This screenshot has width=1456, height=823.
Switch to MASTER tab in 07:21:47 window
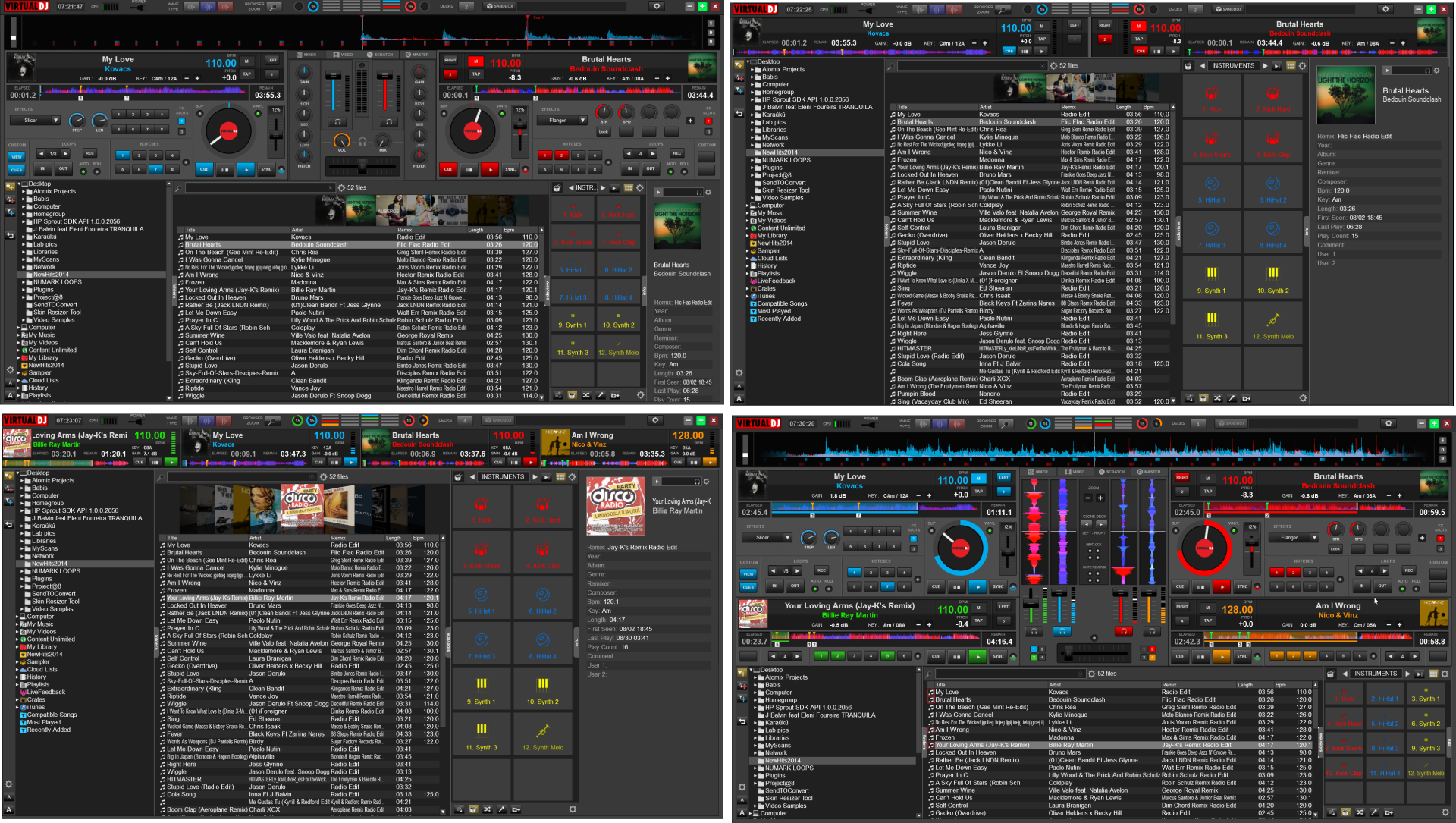click(418, 55)
